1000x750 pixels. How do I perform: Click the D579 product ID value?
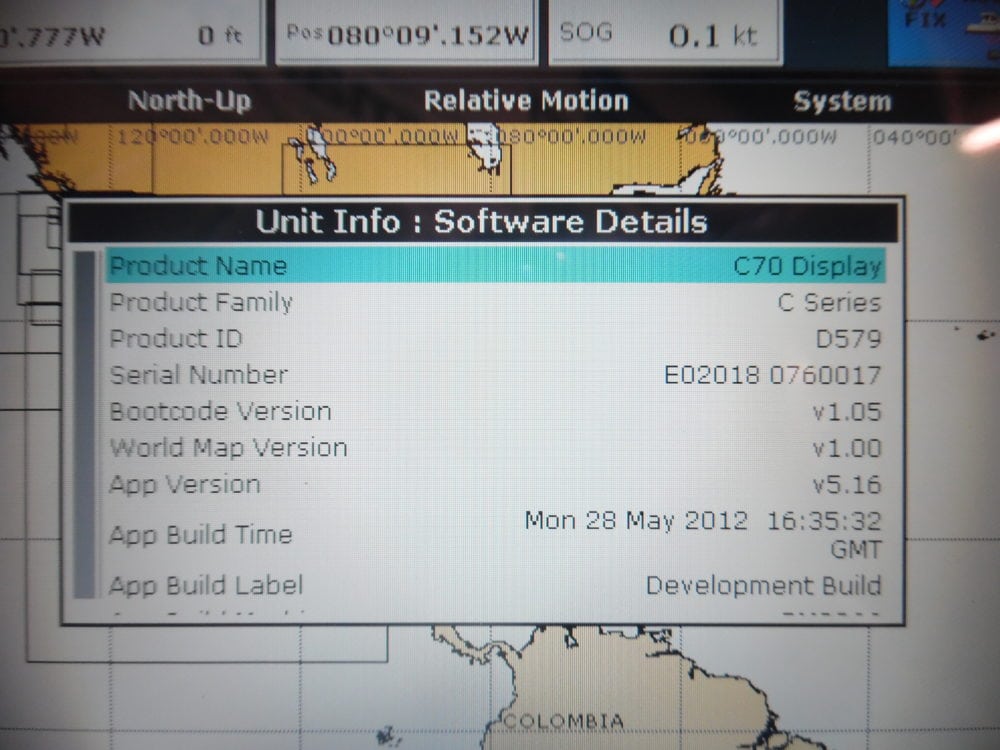click(x=848, y=339)
